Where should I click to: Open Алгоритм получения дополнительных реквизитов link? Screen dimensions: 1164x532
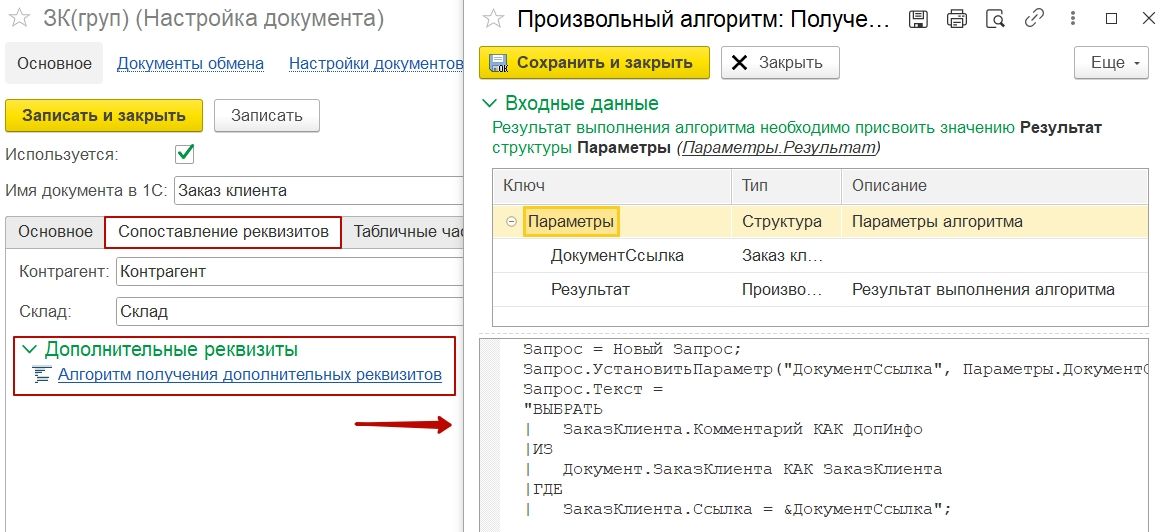[x=249, y=375]
